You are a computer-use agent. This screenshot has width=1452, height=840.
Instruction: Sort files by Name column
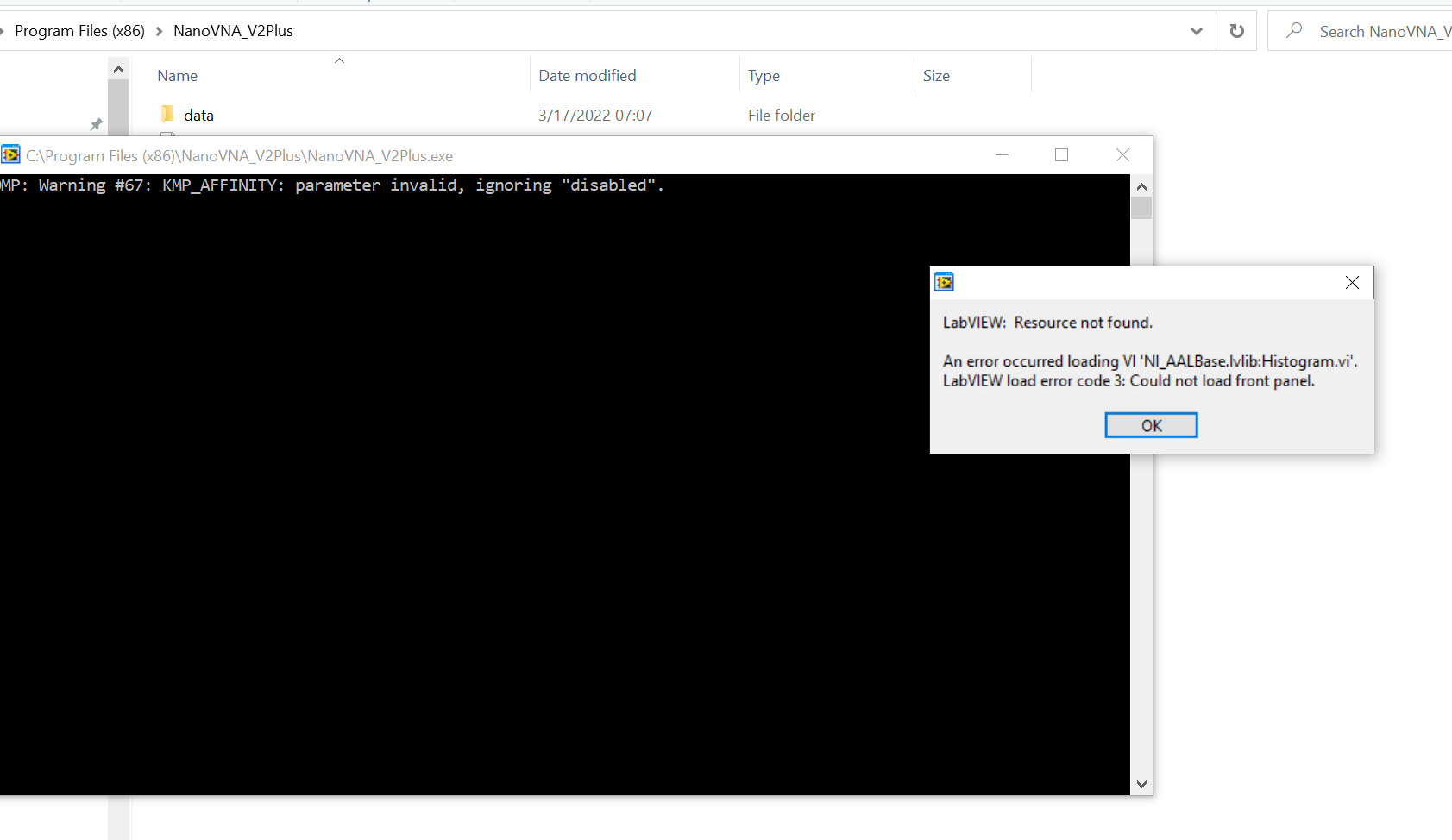[x=177, y=76]
